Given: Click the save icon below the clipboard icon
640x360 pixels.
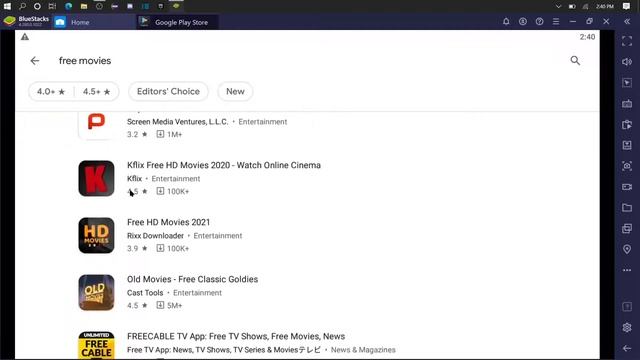Looking at the screenshot, I should pyautogui.click(x=627, y=145).
